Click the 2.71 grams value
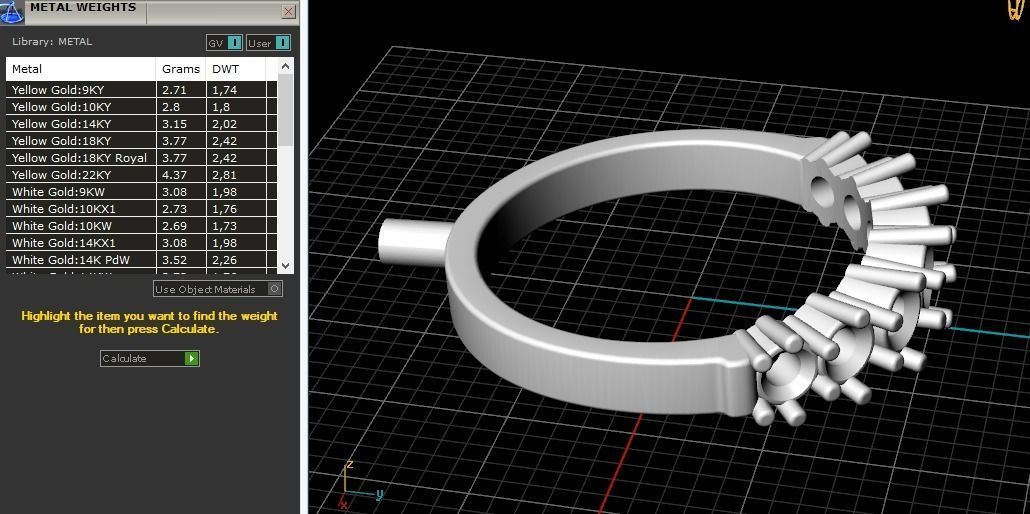Image resolution: width=1030 pixels, height=514 pixels. [x=174, y=90]
